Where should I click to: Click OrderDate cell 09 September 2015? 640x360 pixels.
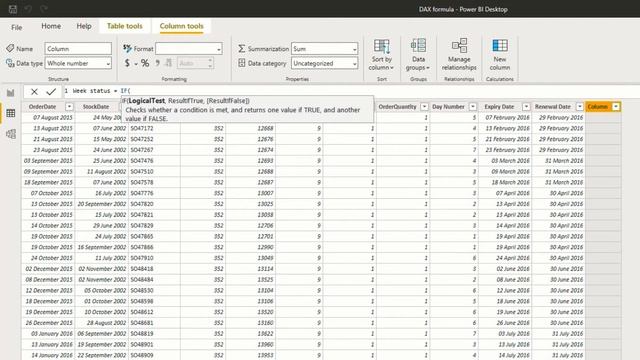(48, 171)
